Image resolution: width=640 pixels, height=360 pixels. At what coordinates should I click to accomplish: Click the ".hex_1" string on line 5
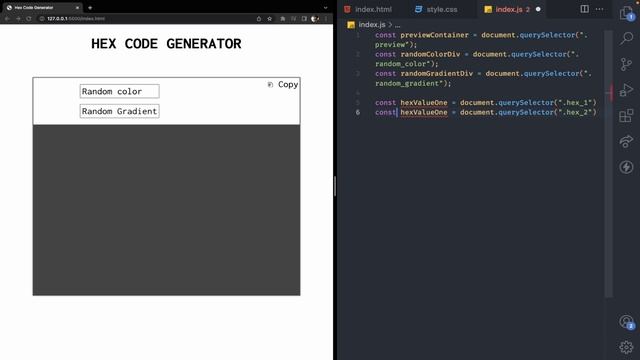coord(575,102)
